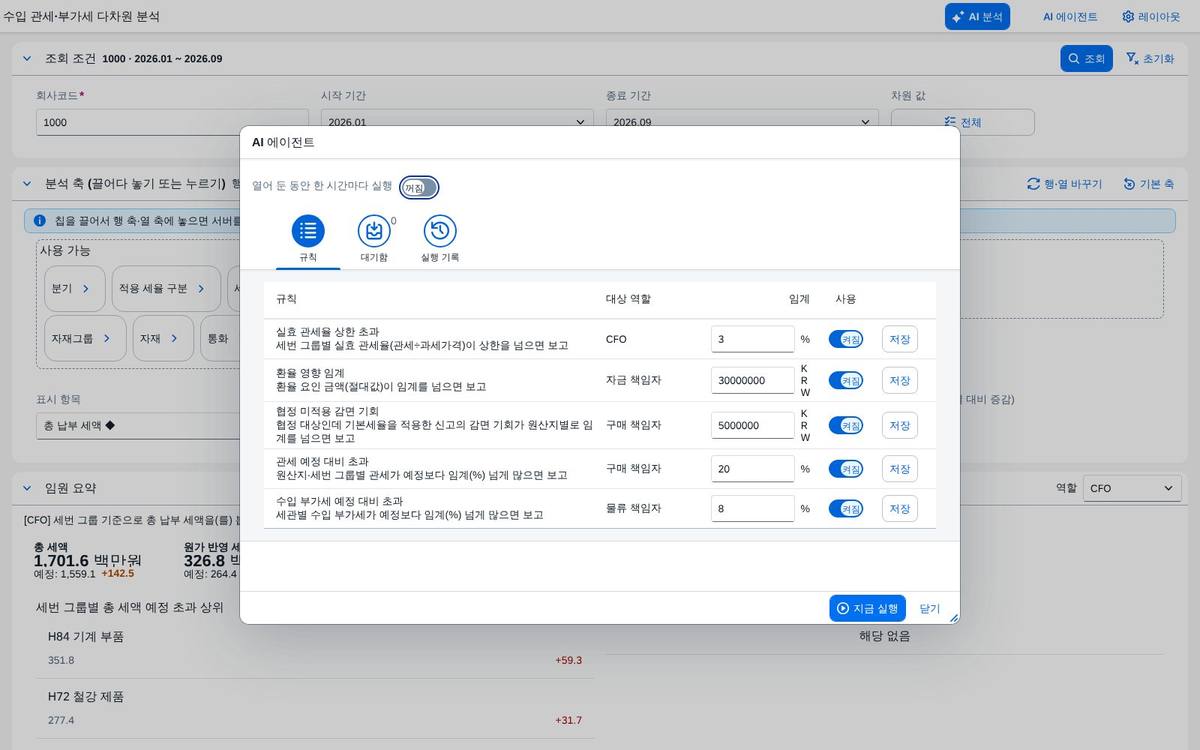Select the H72 철강 제품 row
Image resolution: width=1200 pixels, height=750 pixels.
click(315, 708)
